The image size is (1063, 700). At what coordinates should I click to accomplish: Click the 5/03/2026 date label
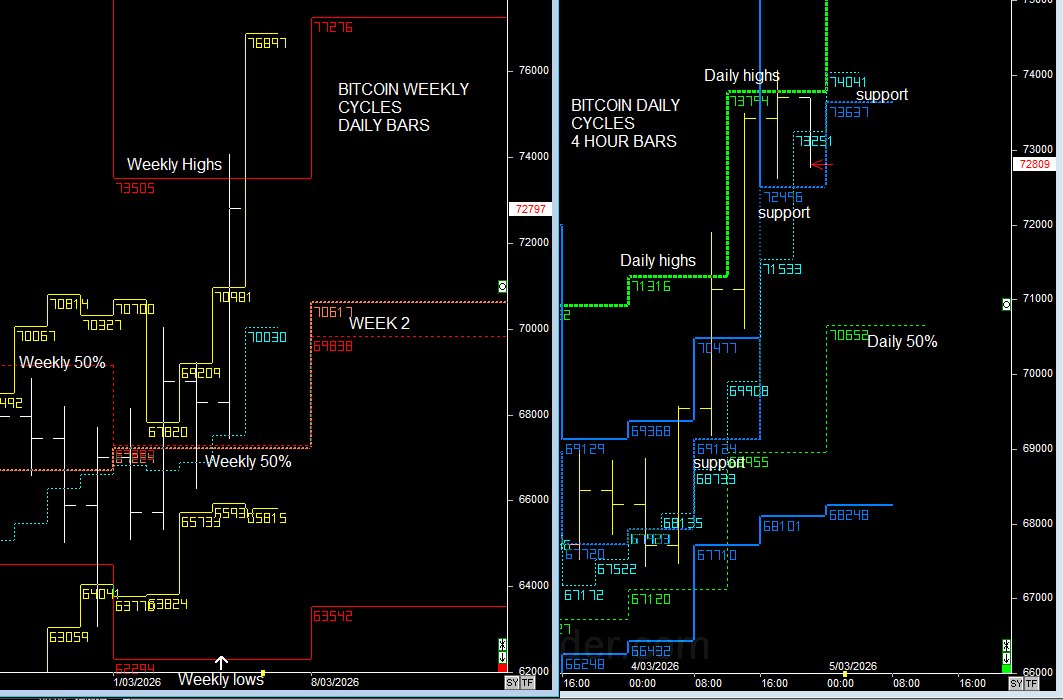coord(853,666)
